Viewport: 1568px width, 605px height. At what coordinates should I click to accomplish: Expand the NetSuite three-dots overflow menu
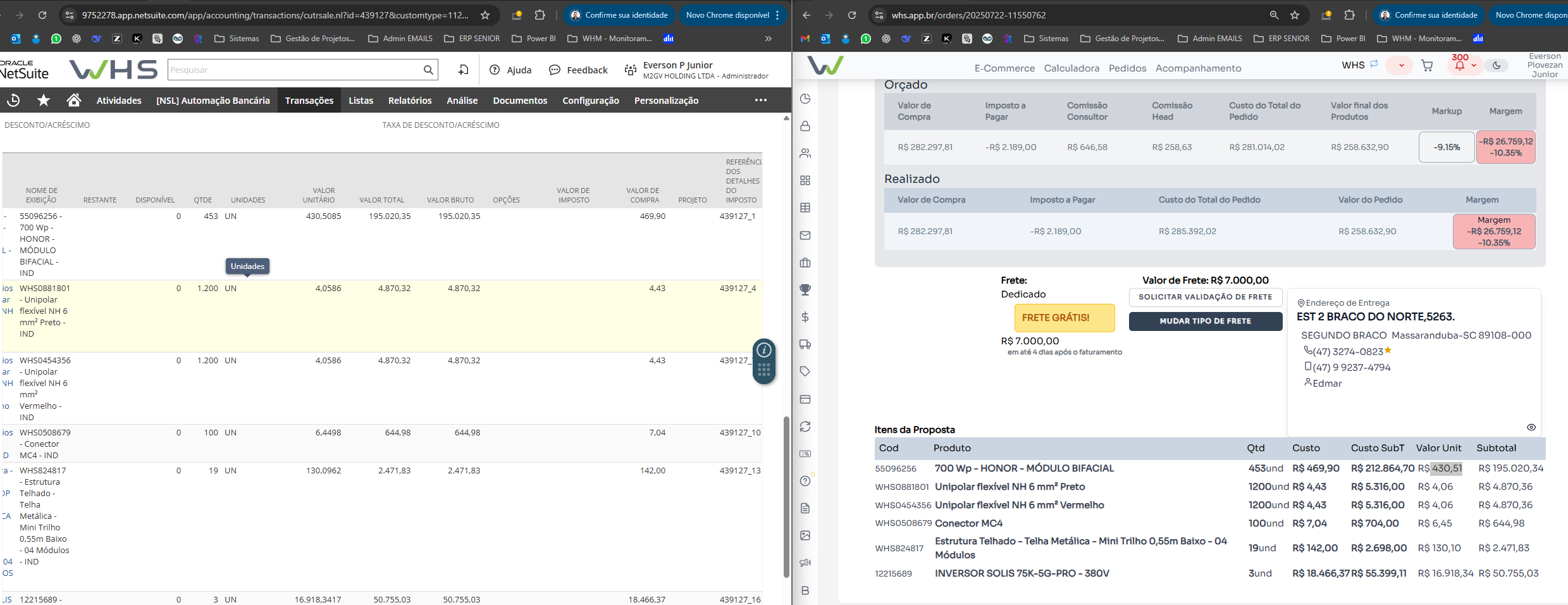pyautogui.click(x=761, y=100)
